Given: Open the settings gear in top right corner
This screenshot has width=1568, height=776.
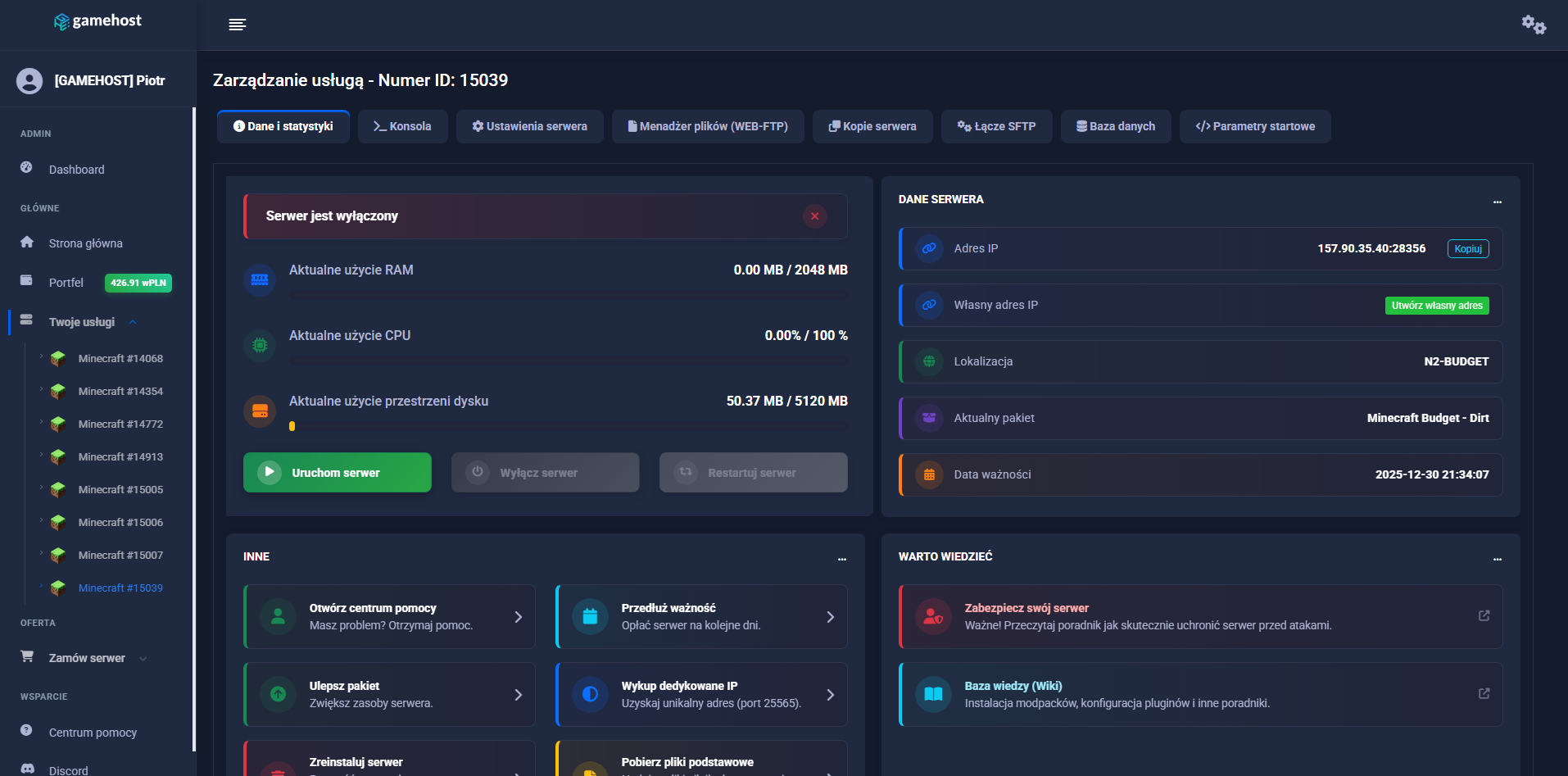Looking at the screenshot, I should pyautogui.click(x=1533, y=24).
